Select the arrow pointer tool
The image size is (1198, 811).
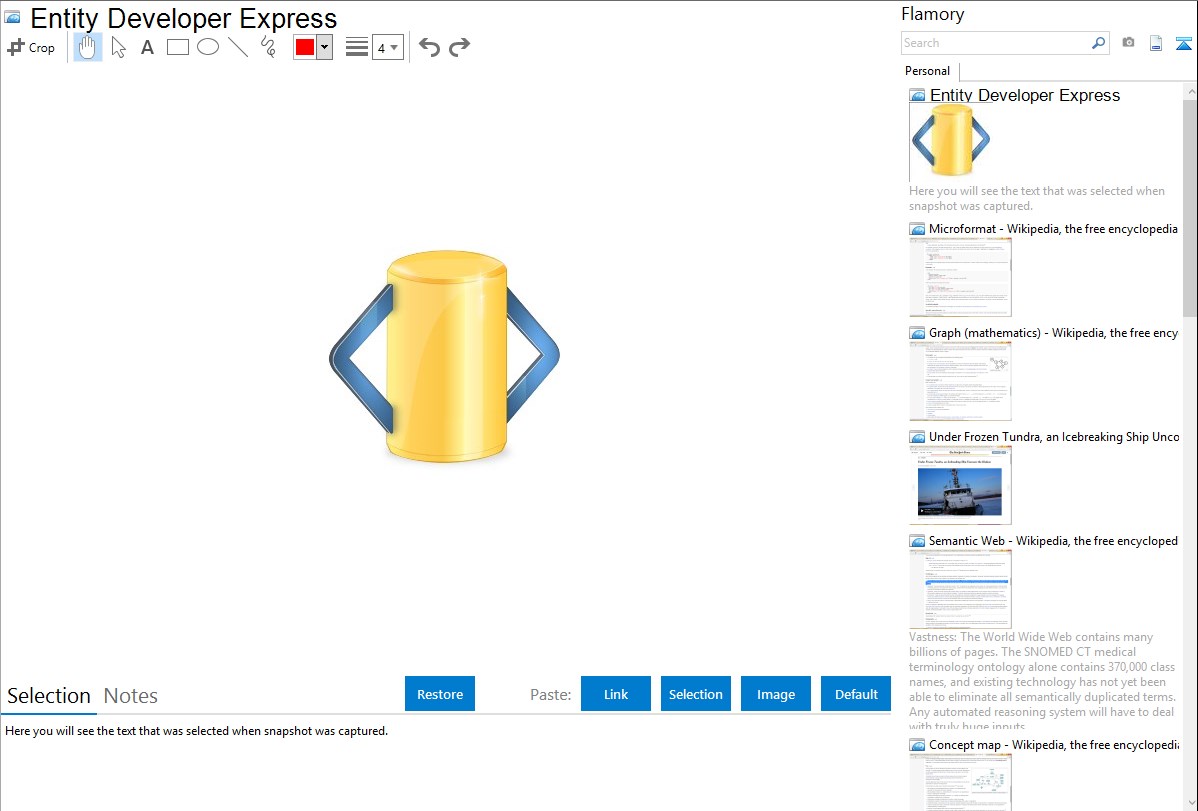click(118, 47)
